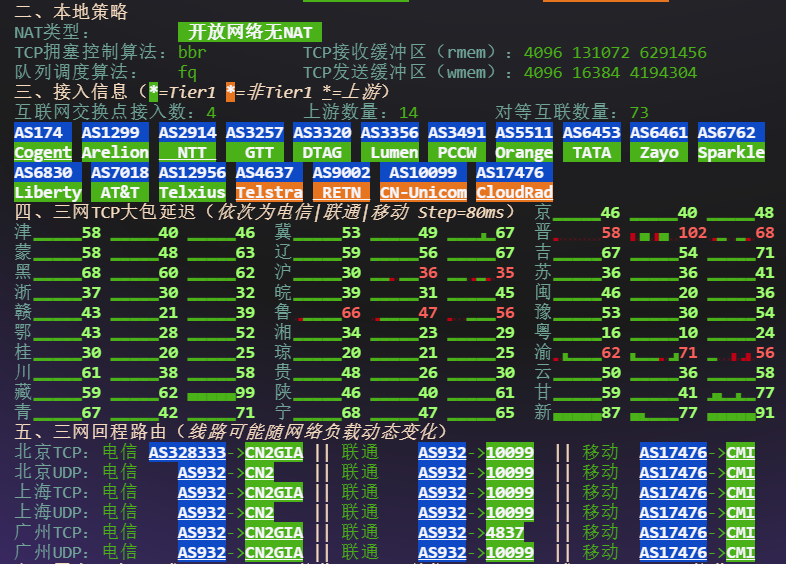Click AS328333 in the 北京TCP row

[187, 452]
